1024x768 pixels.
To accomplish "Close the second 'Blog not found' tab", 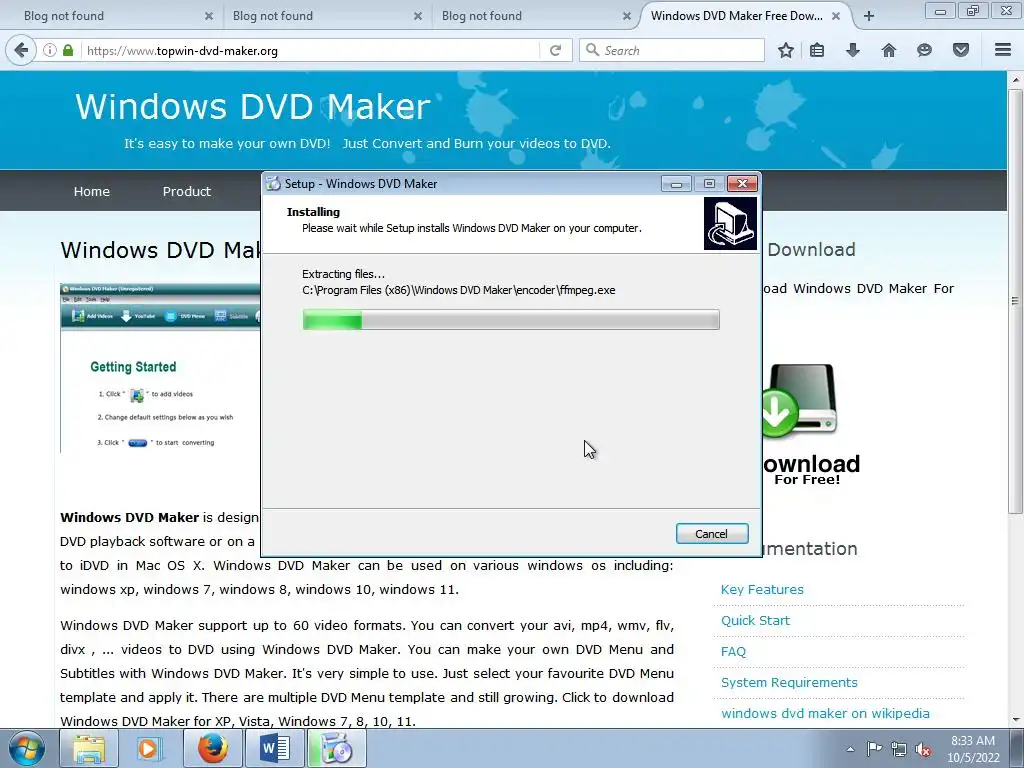I will coord(418,16).
